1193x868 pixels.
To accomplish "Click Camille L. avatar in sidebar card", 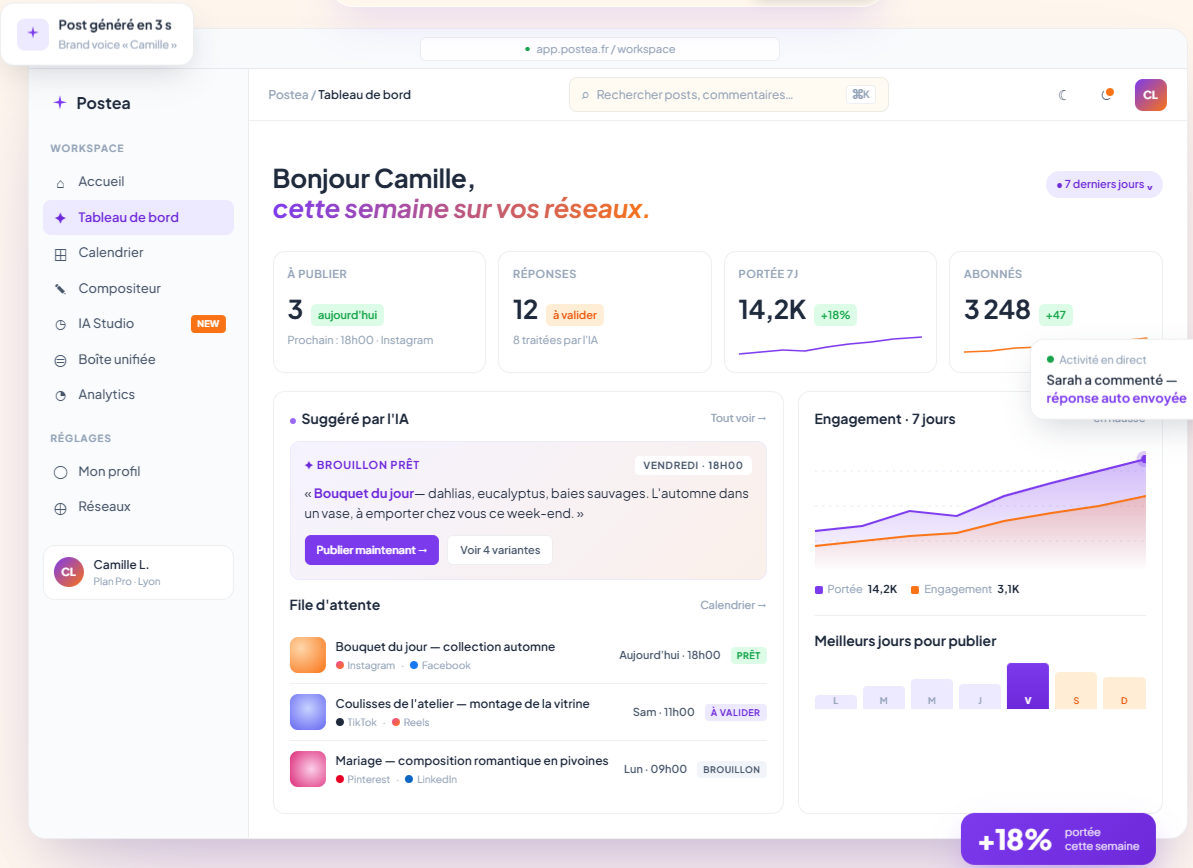I will (x=68, y=572).
